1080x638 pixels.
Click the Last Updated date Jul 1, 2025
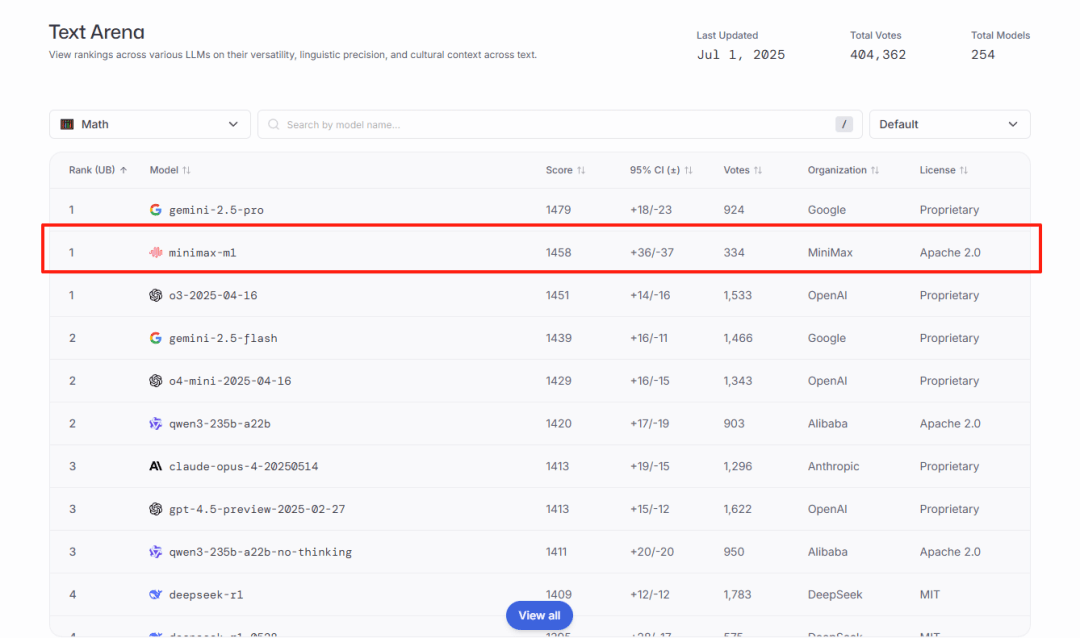(741, 55)
